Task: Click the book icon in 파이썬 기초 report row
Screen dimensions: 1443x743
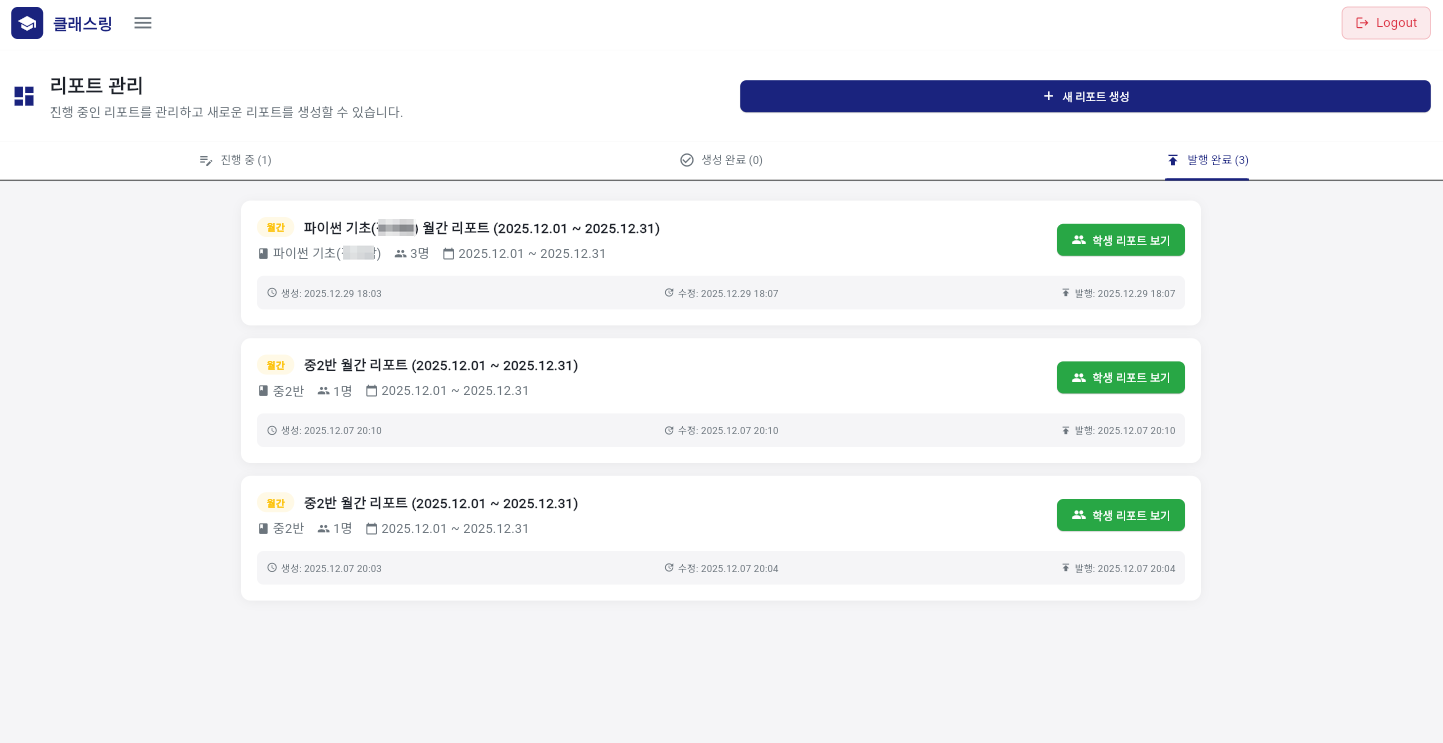Action: pyautogui.click(x=264, y=254)
